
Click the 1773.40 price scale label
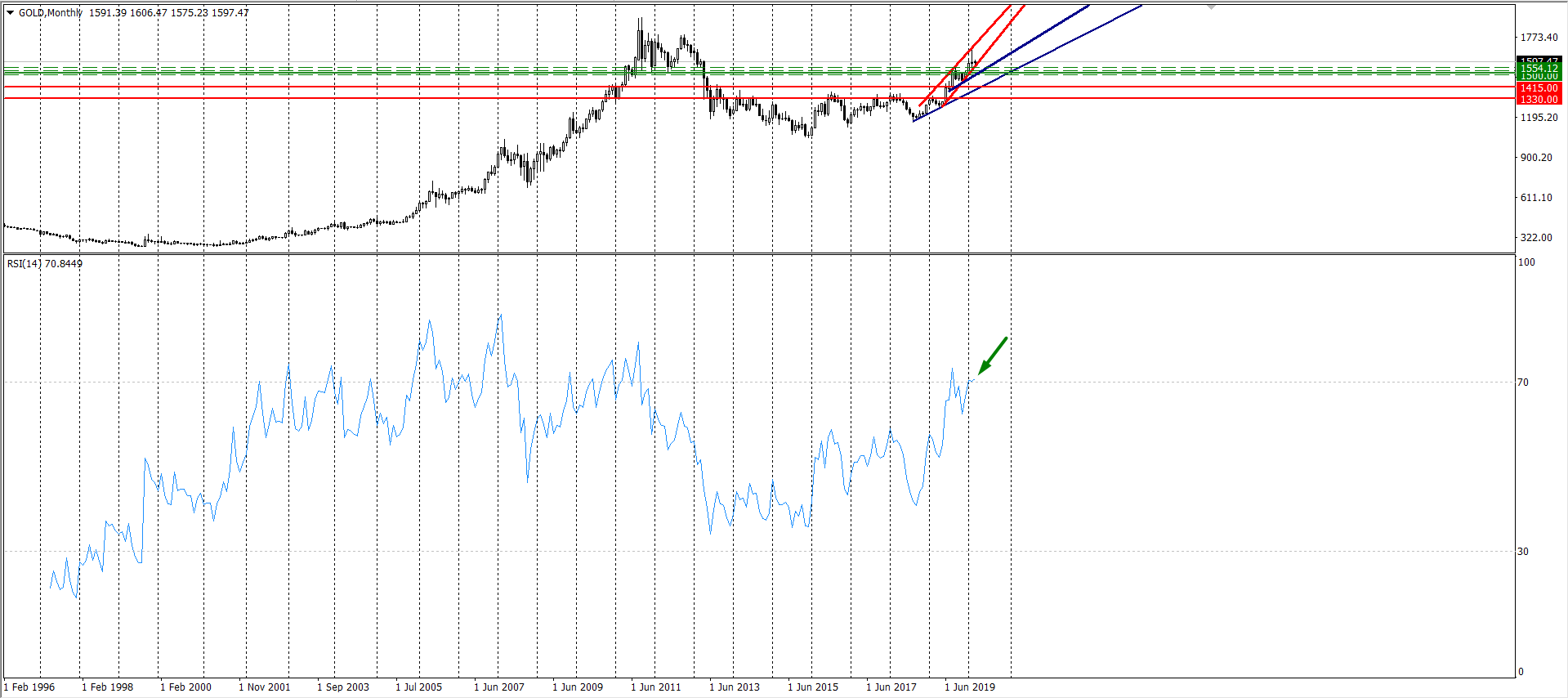point(1538,38)
